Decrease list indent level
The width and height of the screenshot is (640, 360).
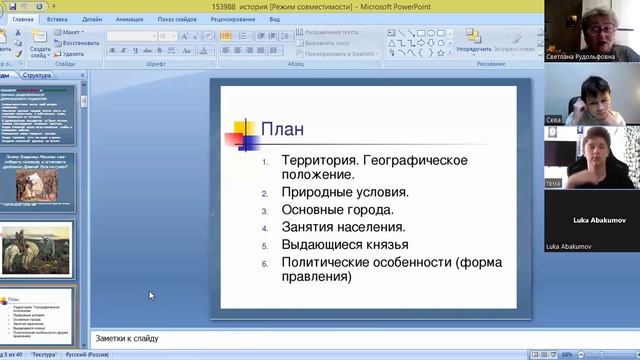261,36
